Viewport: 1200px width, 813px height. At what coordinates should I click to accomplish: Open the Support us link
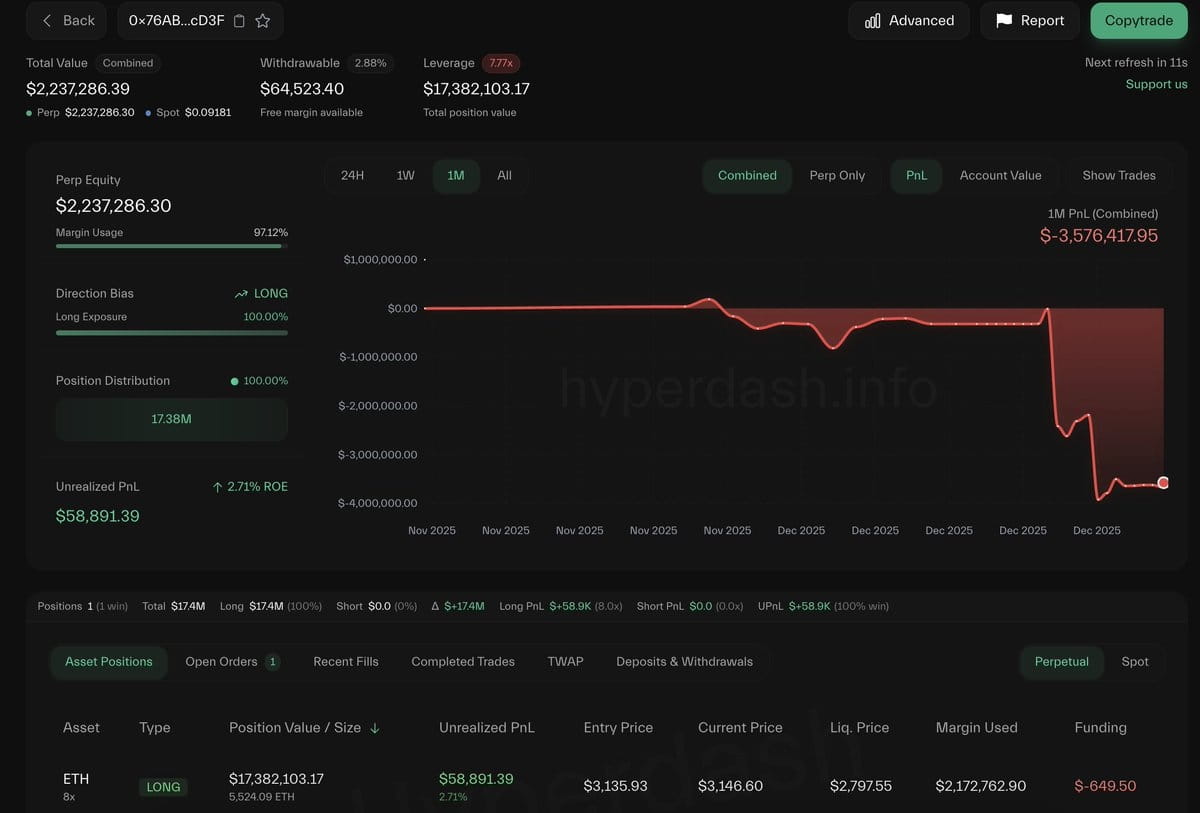(1156, 84)
